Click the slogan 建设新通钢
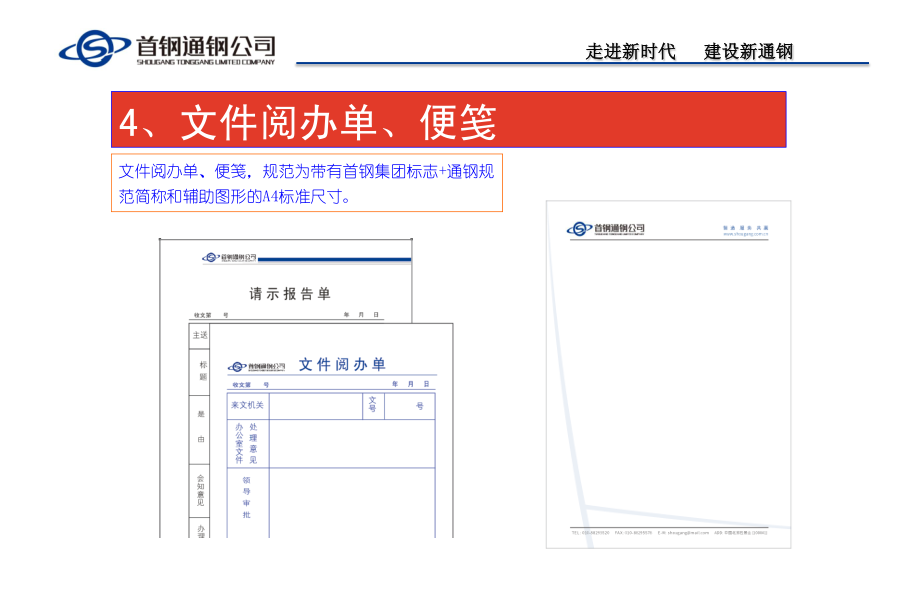The image size is (903, 590). click(748, 52)
